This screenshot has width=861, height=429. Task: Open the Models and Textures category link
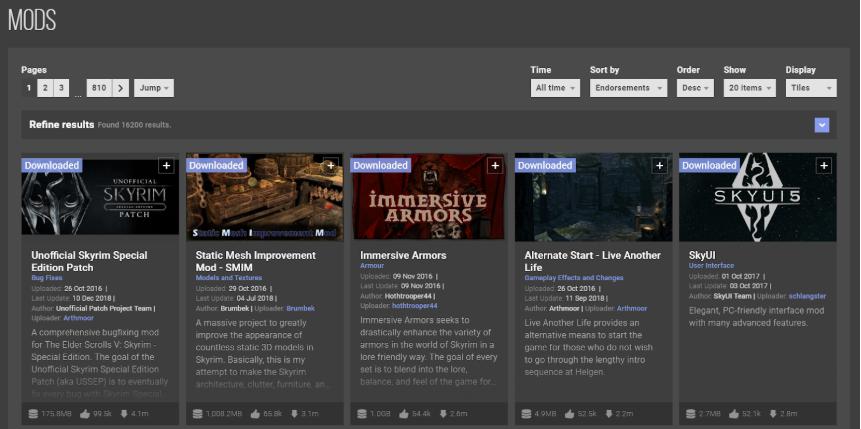(228, 278)
